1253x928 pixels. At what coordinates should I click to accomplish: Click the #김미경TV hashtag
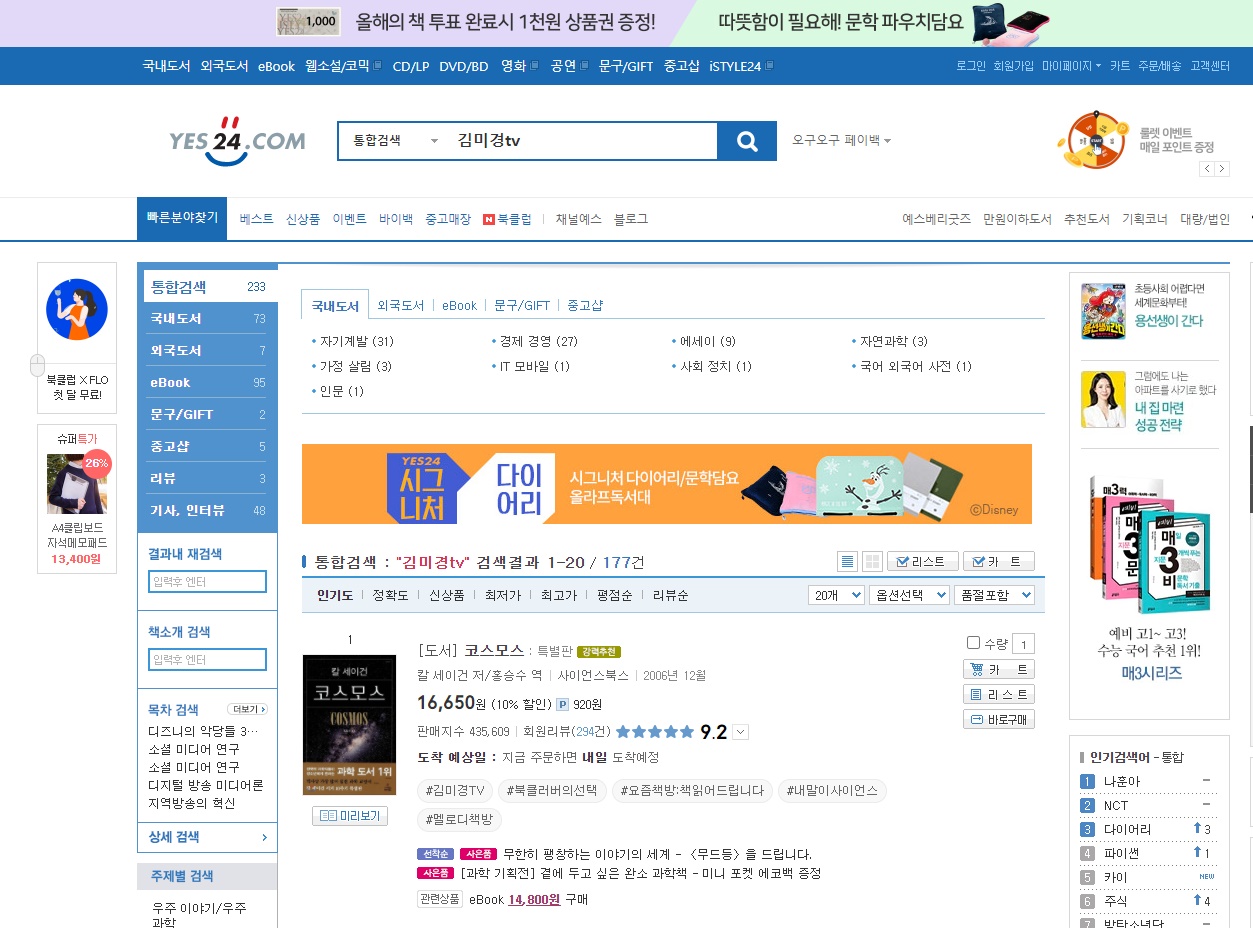pos(454,791)
